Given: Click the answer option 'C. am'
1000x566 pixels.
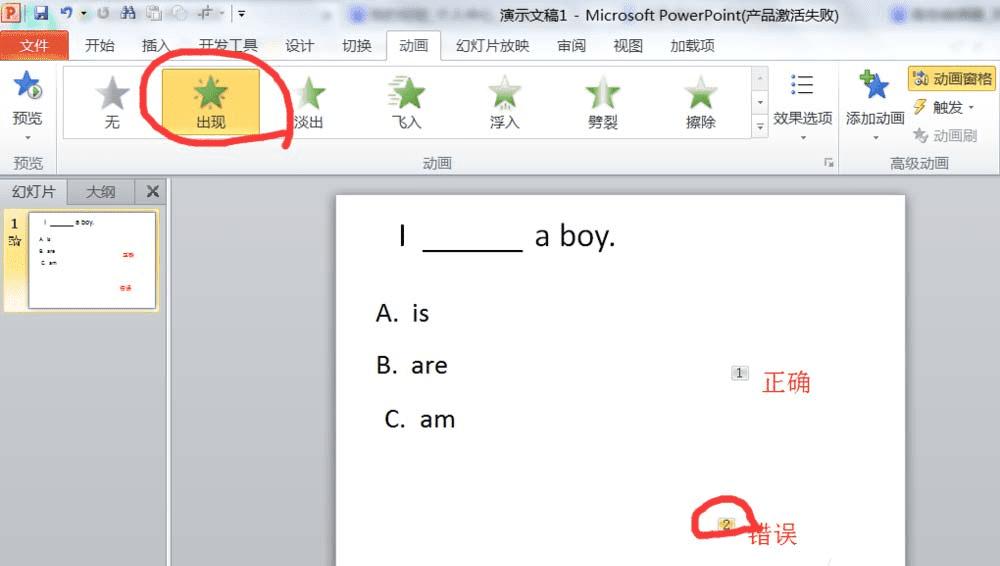Looking at the screenshot, I should (x=420, y=419).
